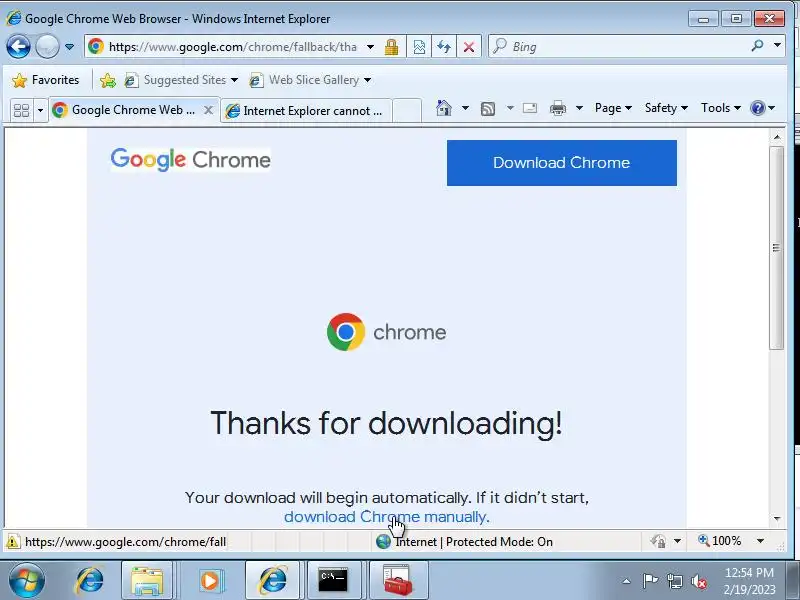Click the security lock icon

tap(391, 47)
